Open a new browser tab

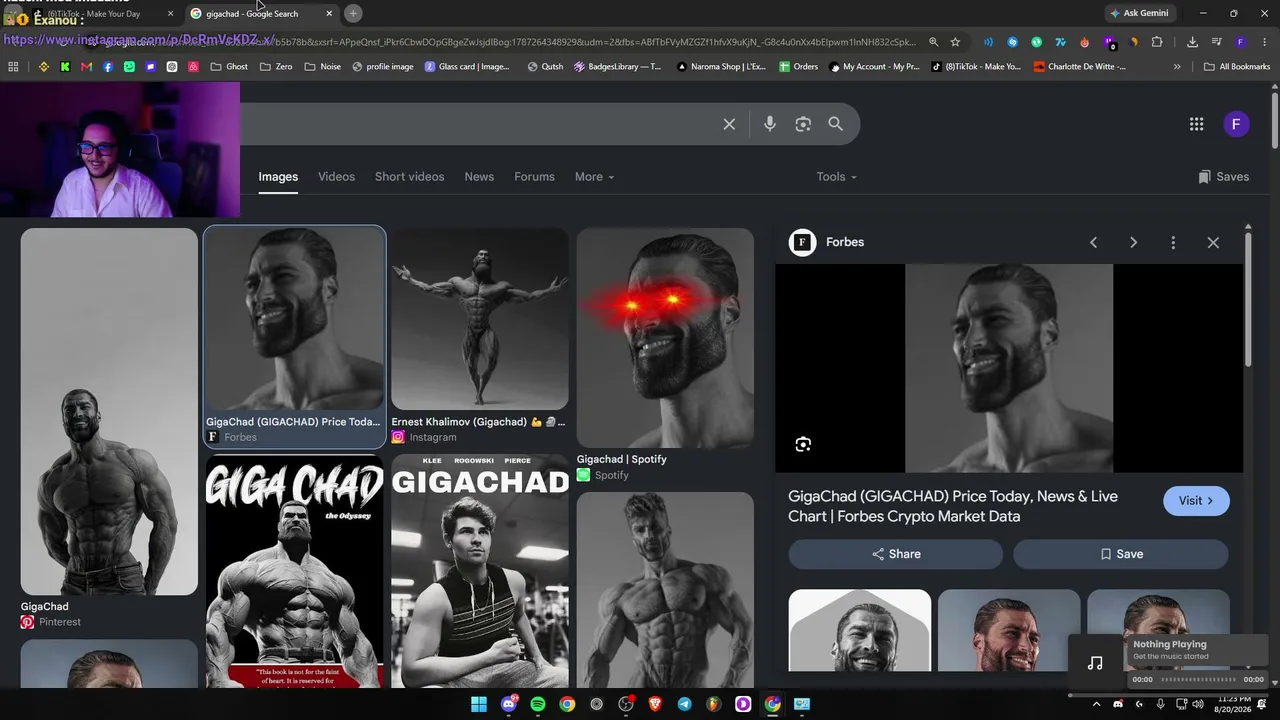(353, 13)
